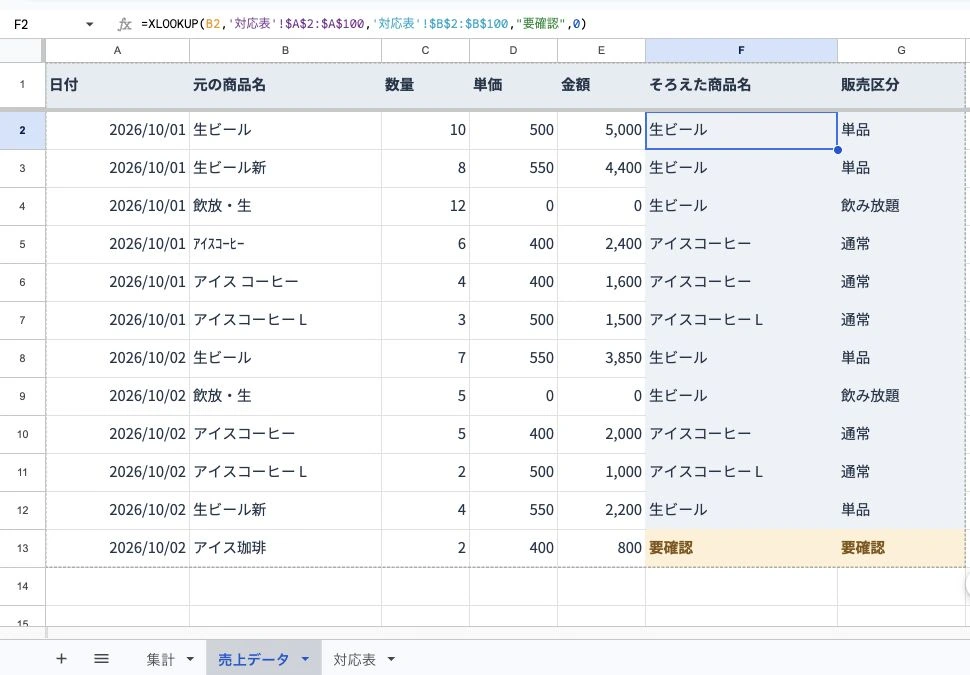Click the 通常 cell in row 10

click(x=901, y=434)
